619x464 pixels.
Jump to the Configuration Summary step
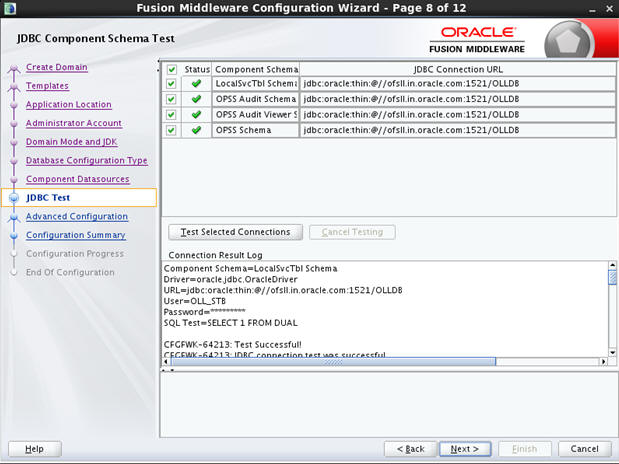point(76,235)
